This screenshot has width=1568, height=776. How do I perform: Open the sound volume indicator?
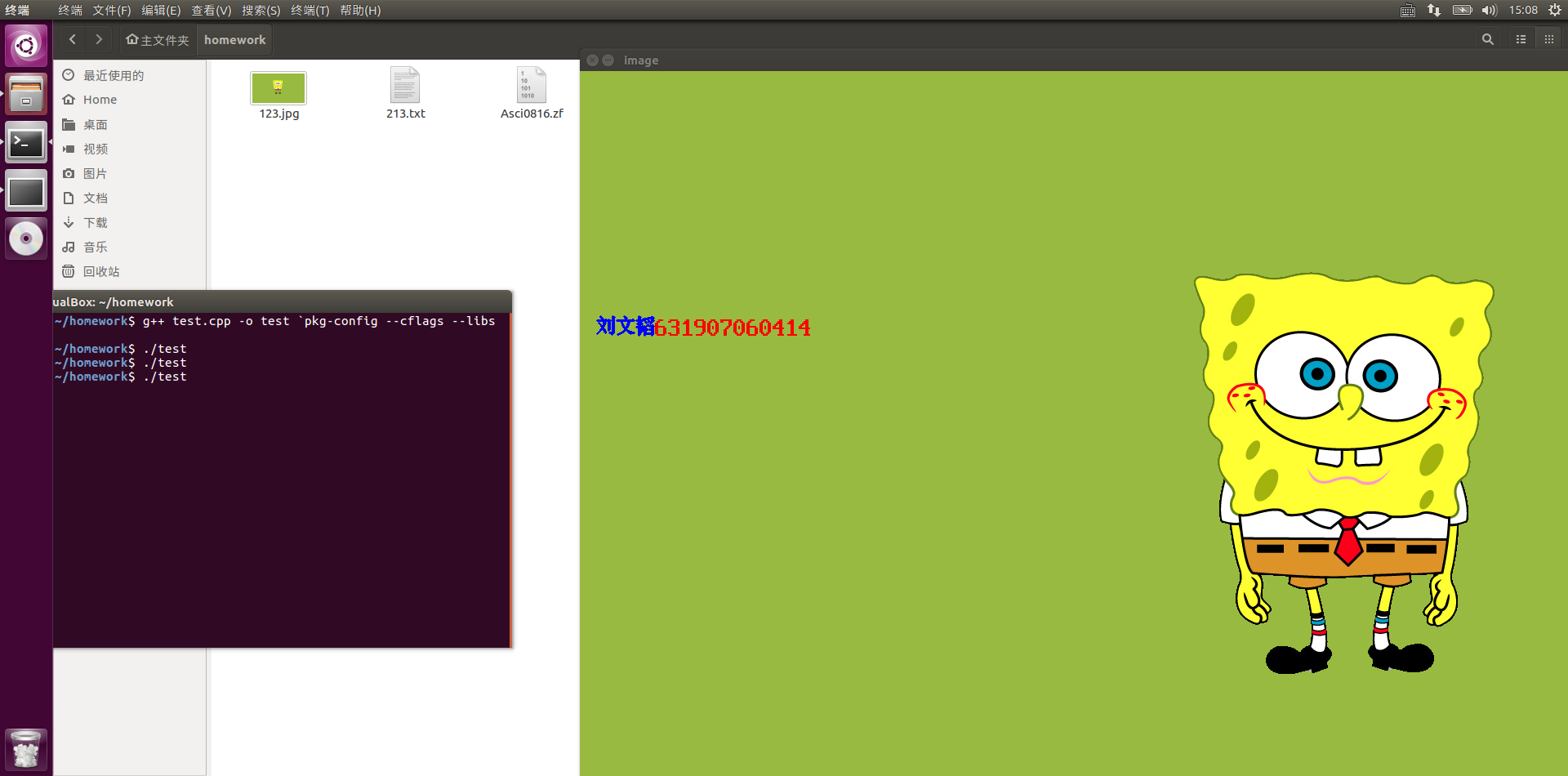click(1489, 11)
